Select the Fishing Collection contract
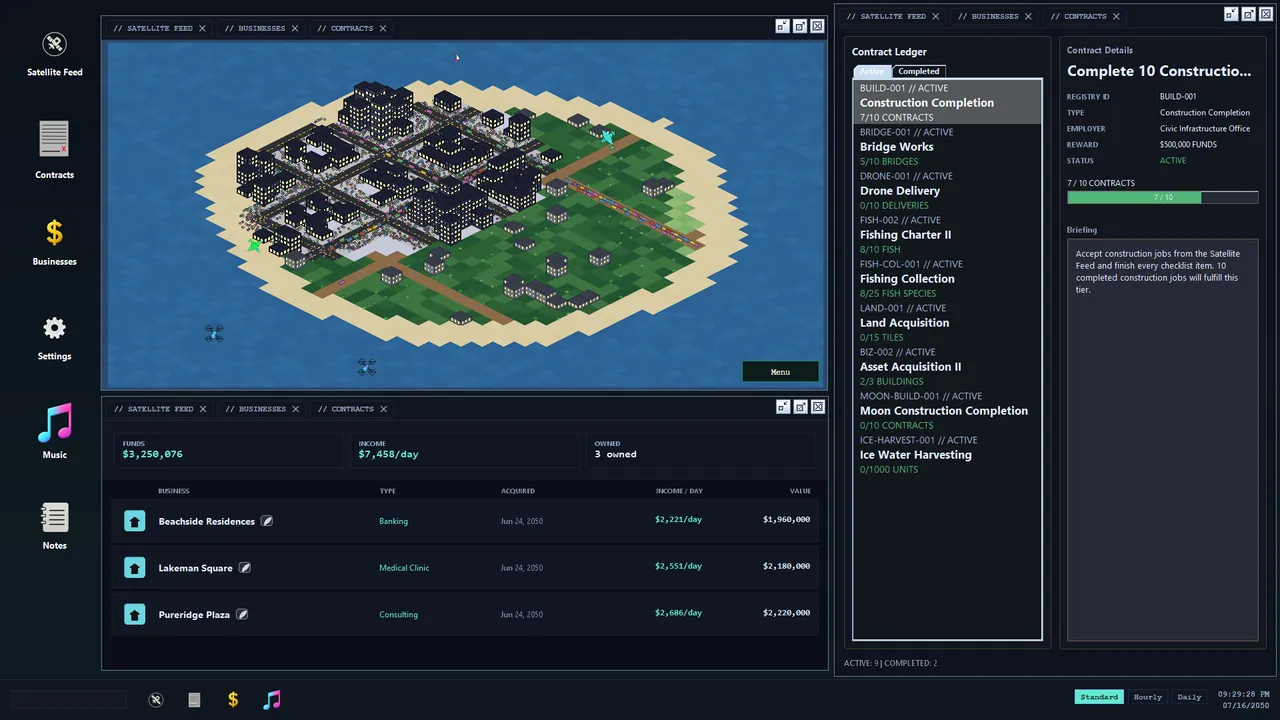This screenshot has width=1280, height=720. (947, 278)
